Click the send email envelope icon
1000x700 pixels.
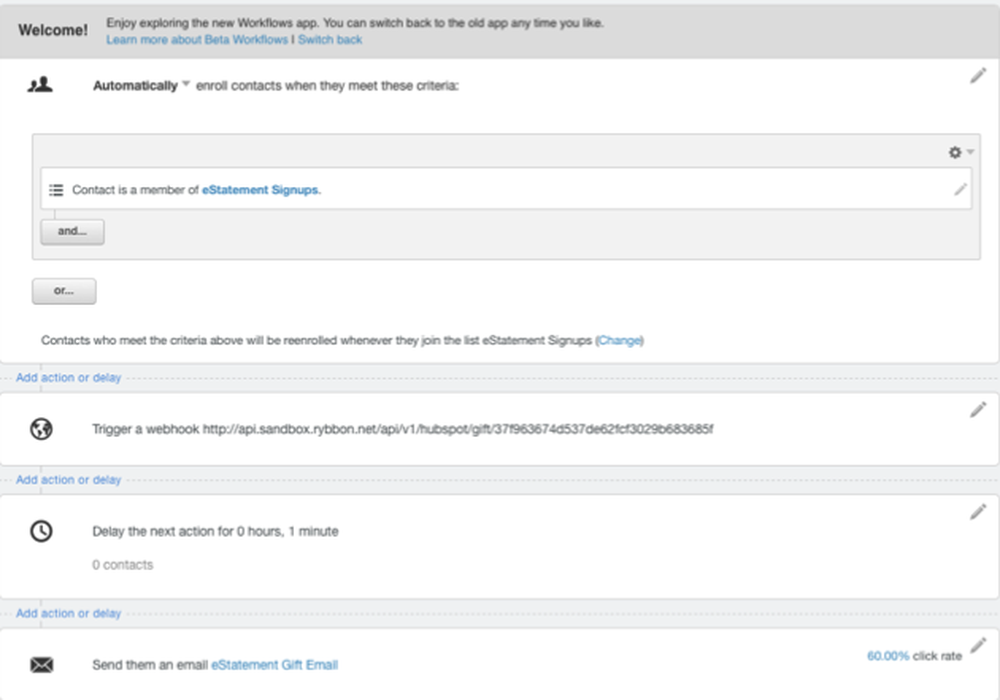40,664
